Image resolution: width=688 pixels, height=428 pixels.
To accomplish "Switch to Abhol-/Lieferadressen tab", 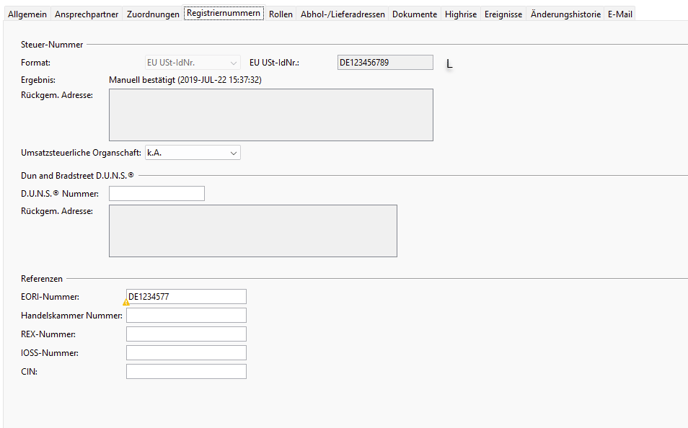I will pos(343,14).
